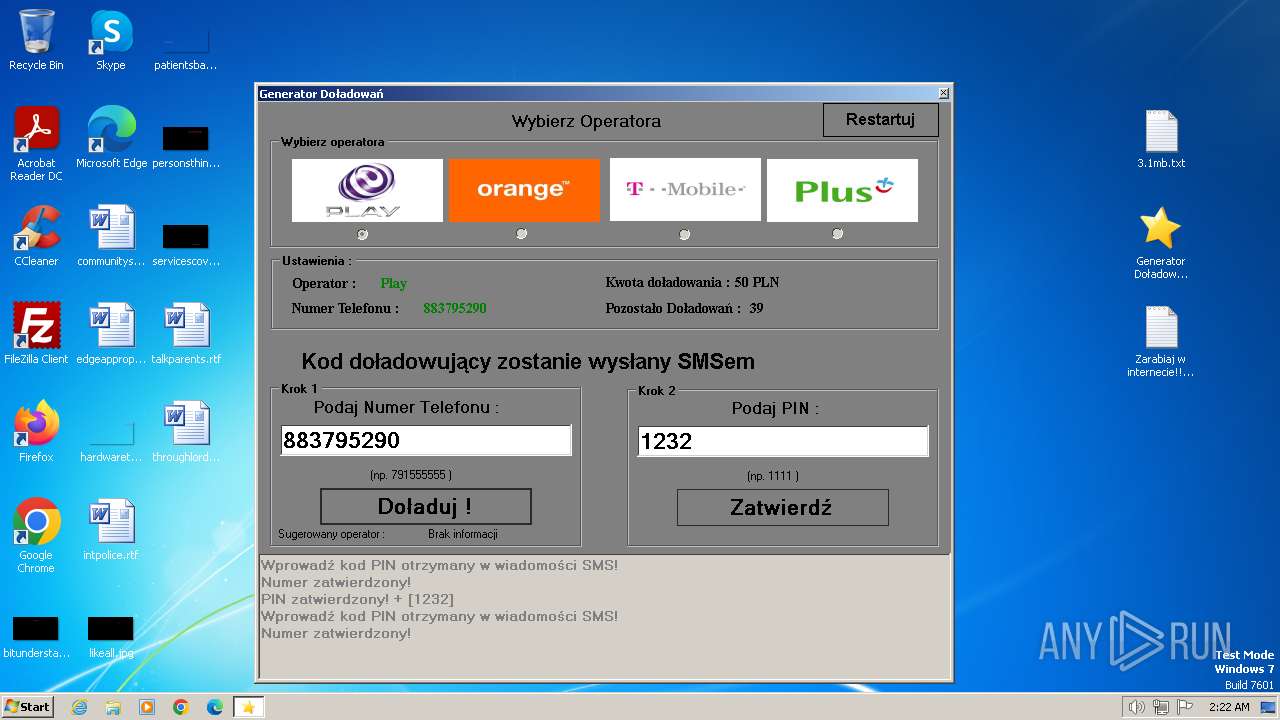Click green phone number 883795290 in settings

[x=455, y=308]
